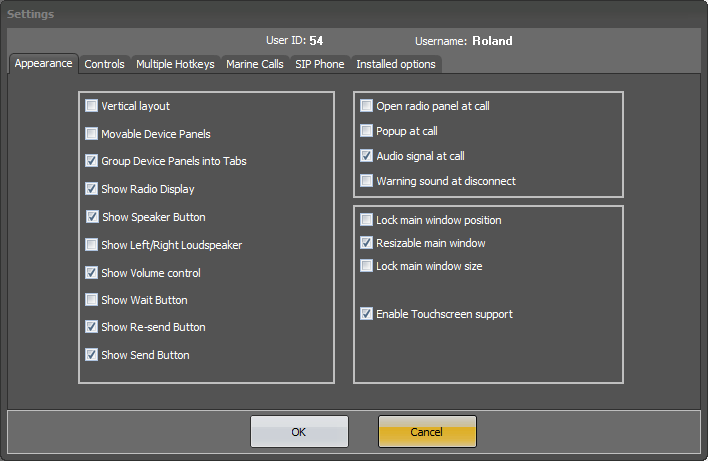The height and width of the screenshot is (461, 708).
Task: Check Popup at call option
Action: pyautogui.click(x=366, y=131)
